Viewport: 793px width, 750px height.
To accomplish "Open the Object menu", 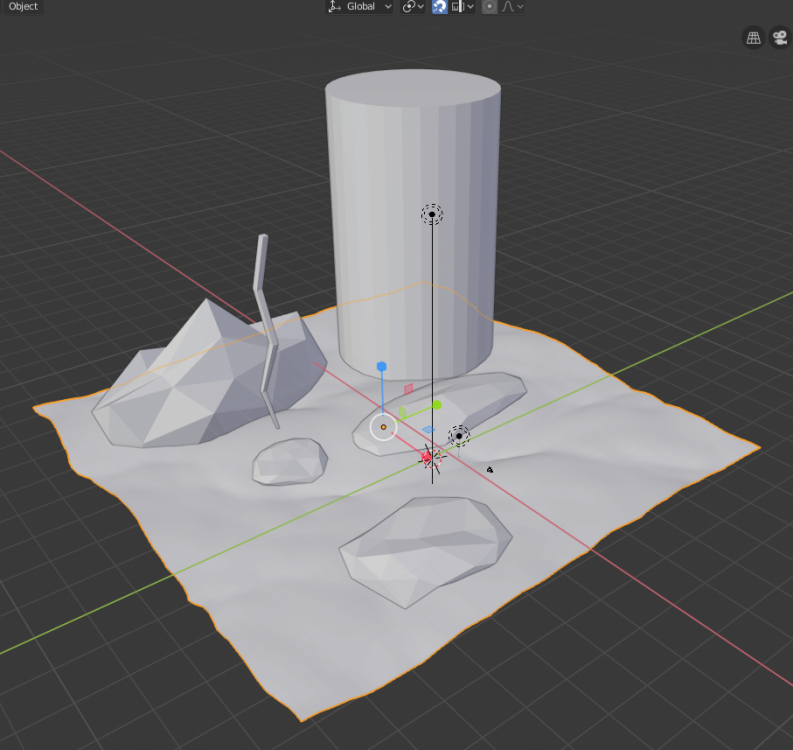I will point(22,6).
